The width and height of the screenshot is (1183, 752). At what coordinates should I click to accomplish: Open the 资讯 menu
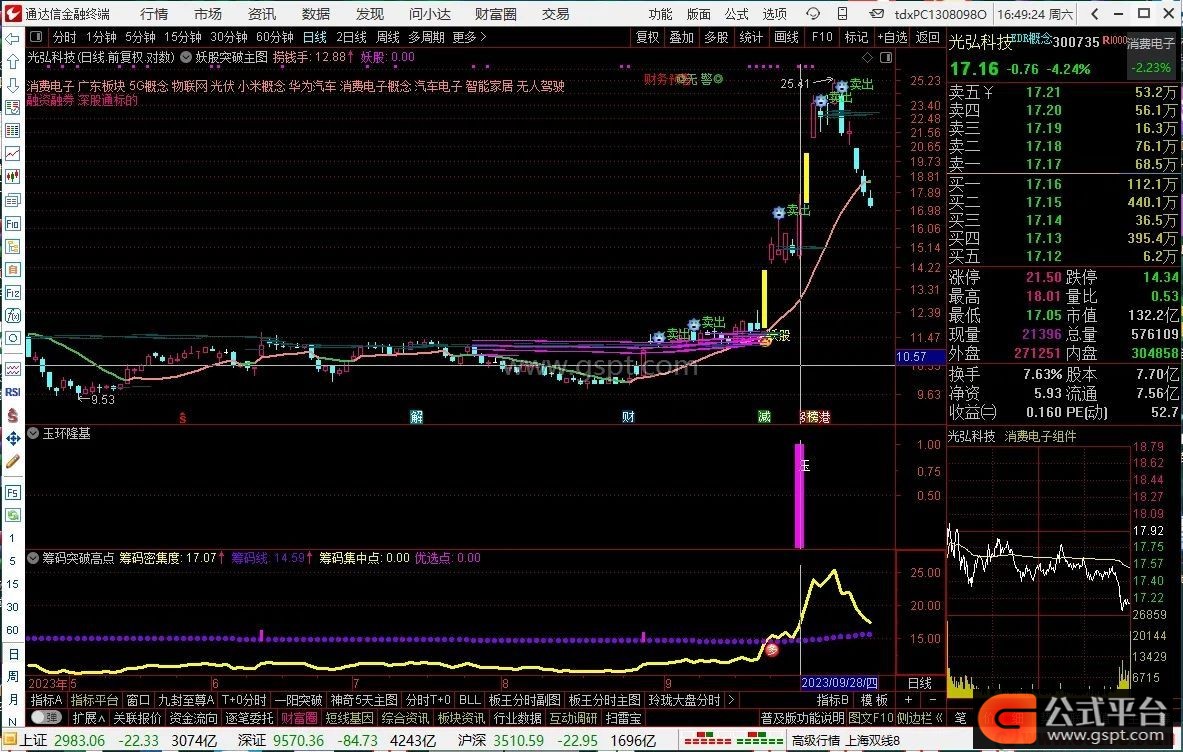262,14
